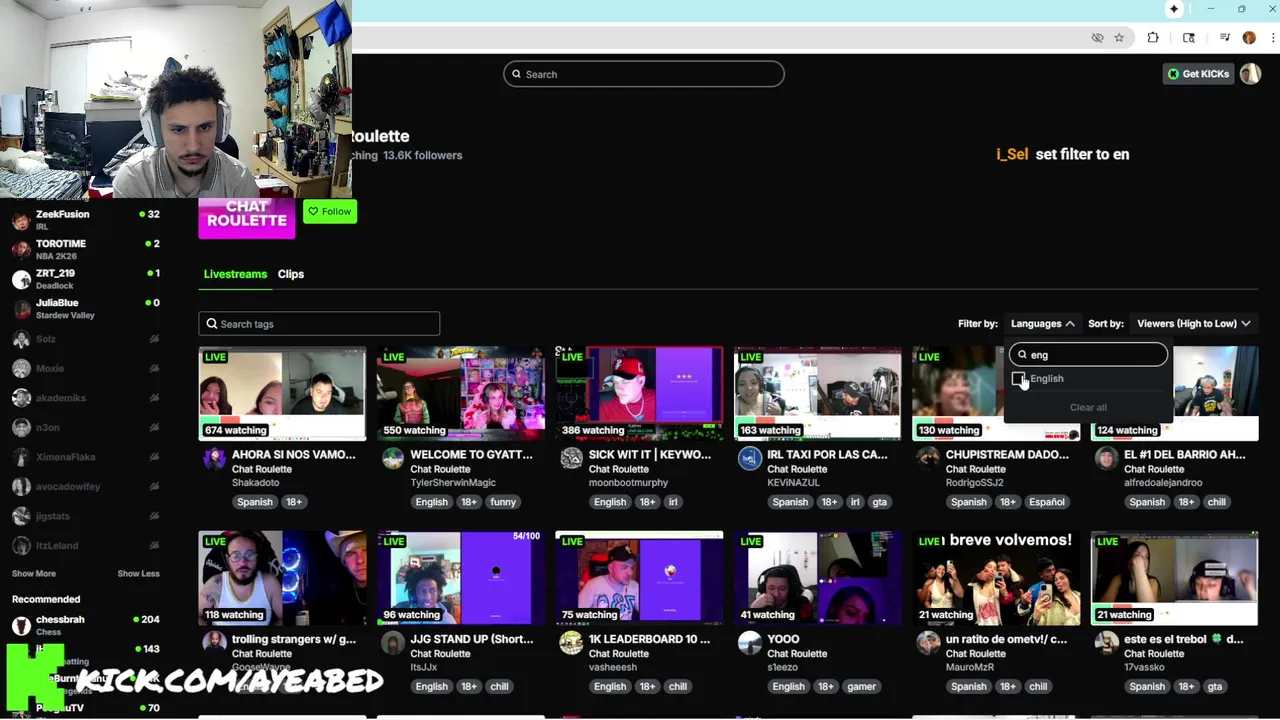This screenshot has height=720, width=1280.
Task: Open the offline channel XimenaFlaka in sidebar
Action: tap(85, 457)
